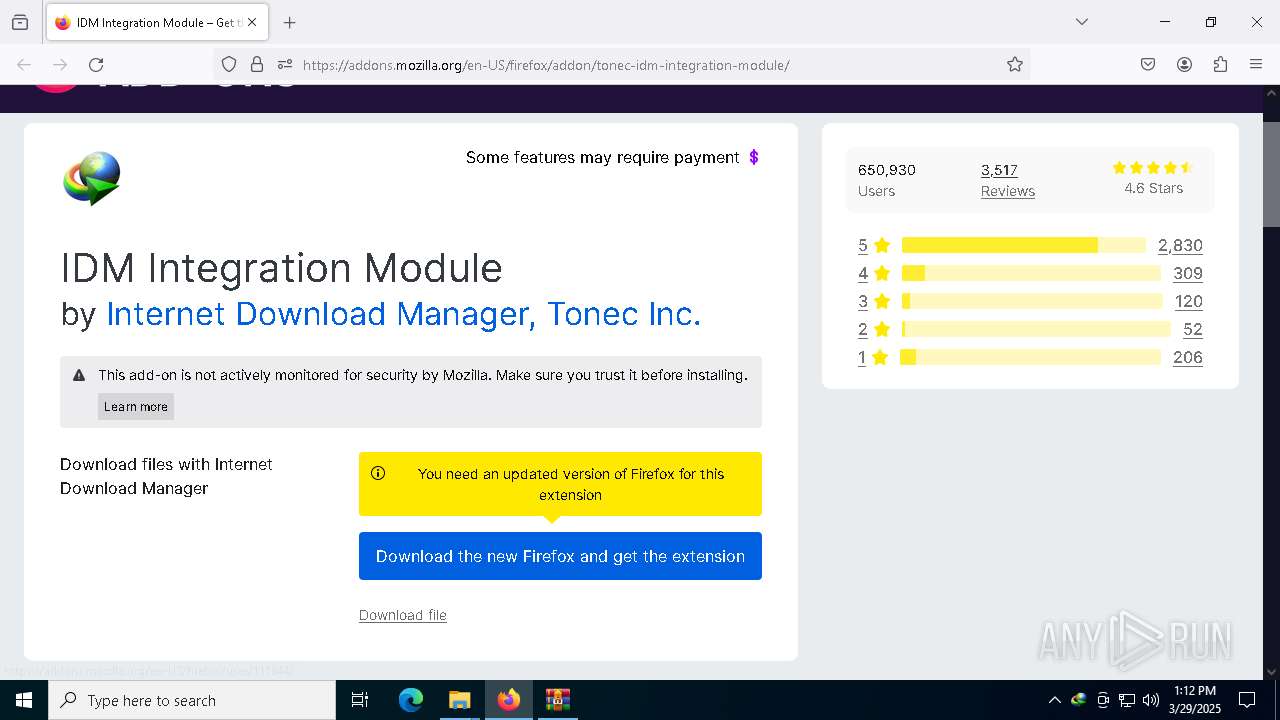Click Download the new Firefox button
The height and width of the screenshot is (720, 1280).
tap(560, 556)
